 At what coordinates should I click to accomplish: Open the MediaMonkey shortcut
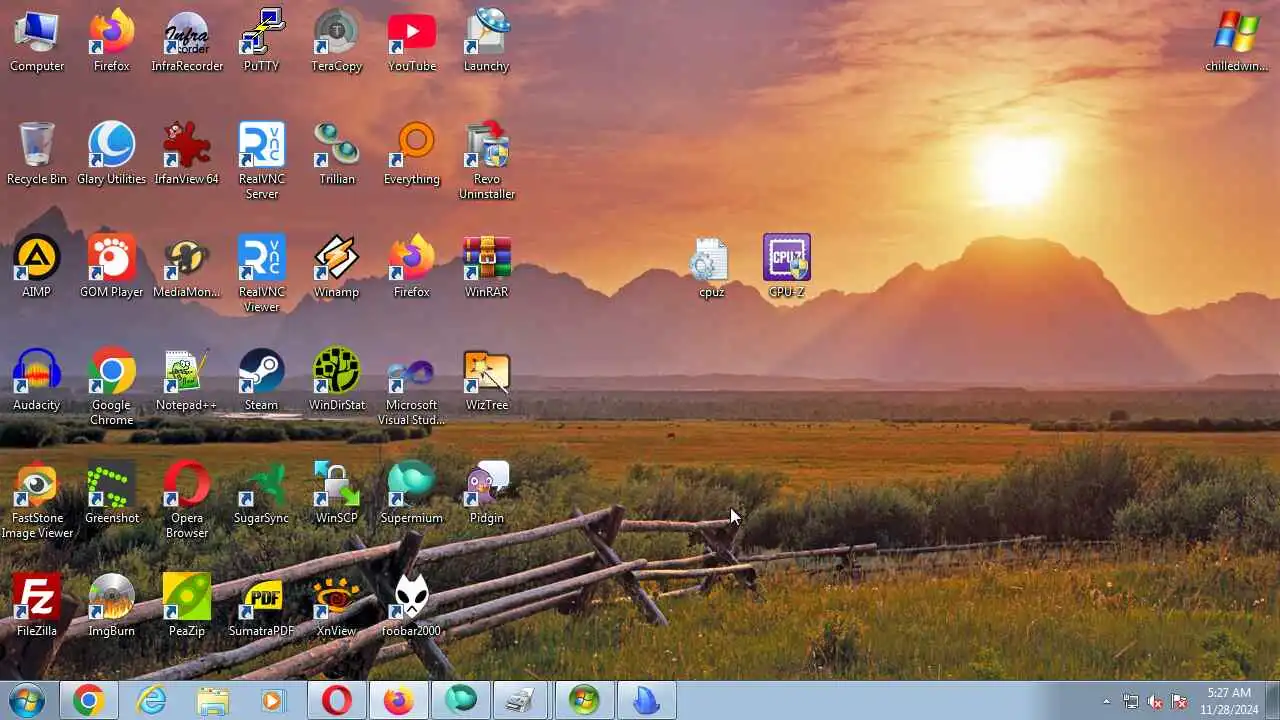click(187, 267)
